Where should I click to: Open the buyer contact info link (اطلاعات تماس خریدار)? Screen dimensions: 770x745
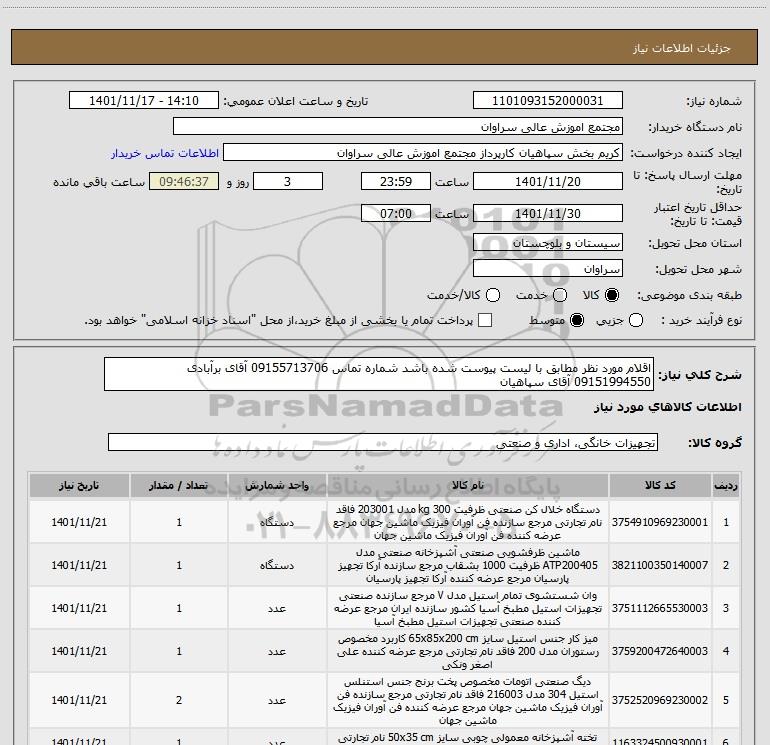click(x=165, y=153)
